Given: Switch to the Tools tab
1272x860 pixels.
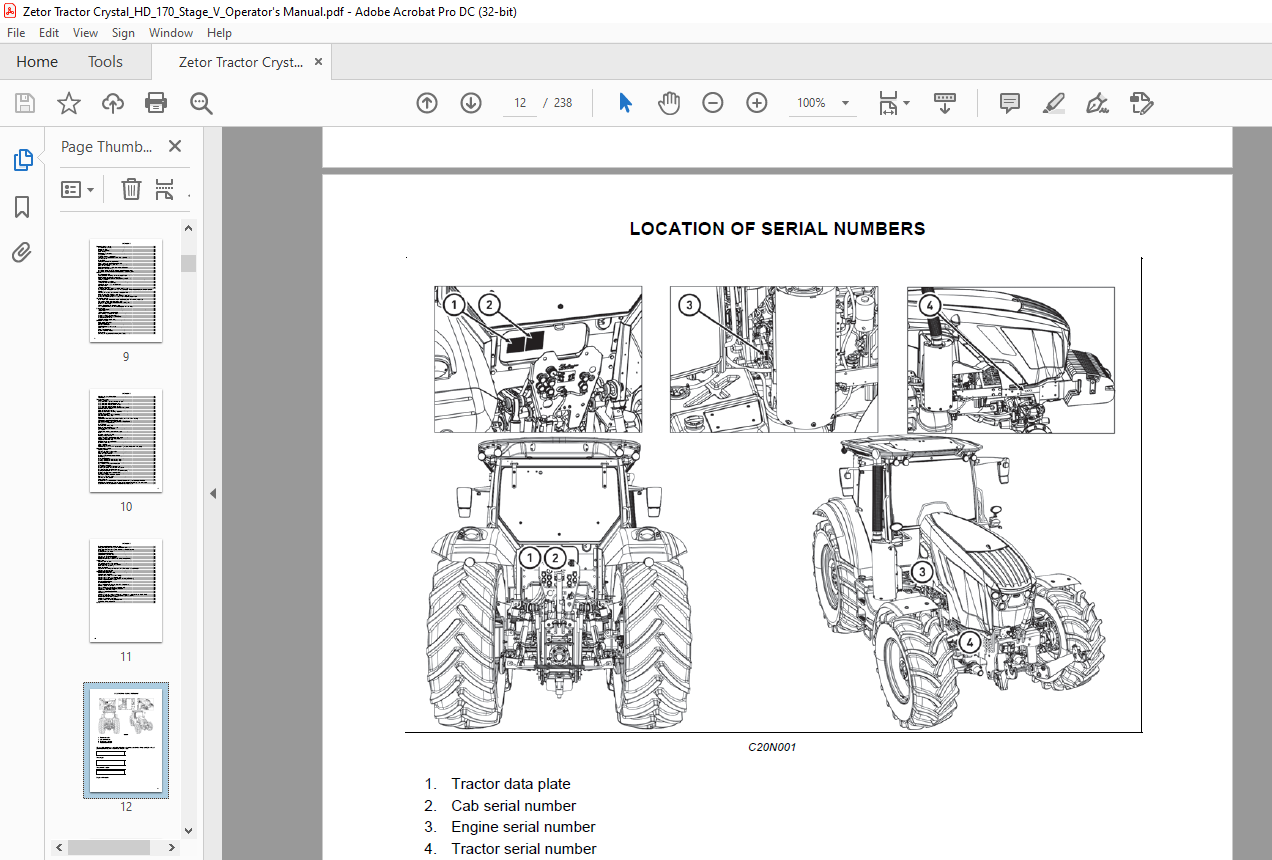Looking at the screenshot, I should pos(105,62).
